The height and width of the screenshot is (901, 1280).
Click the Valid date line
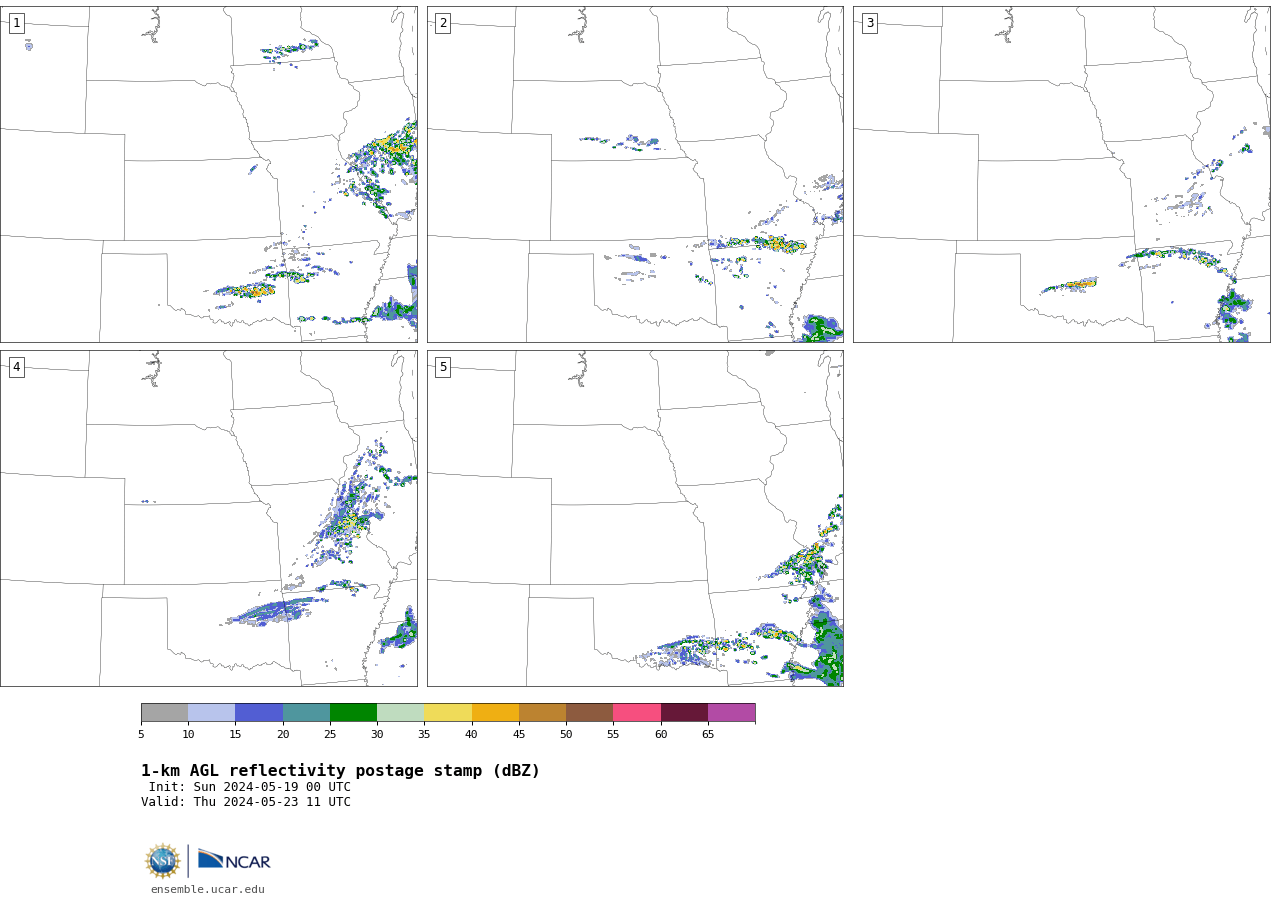coord(246,802)
